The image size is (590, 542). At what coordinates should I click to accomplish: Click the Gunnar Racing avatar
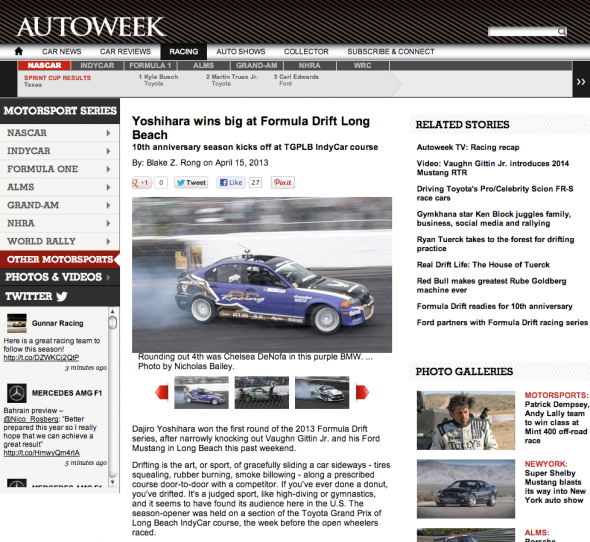click(x=17, y=323)
